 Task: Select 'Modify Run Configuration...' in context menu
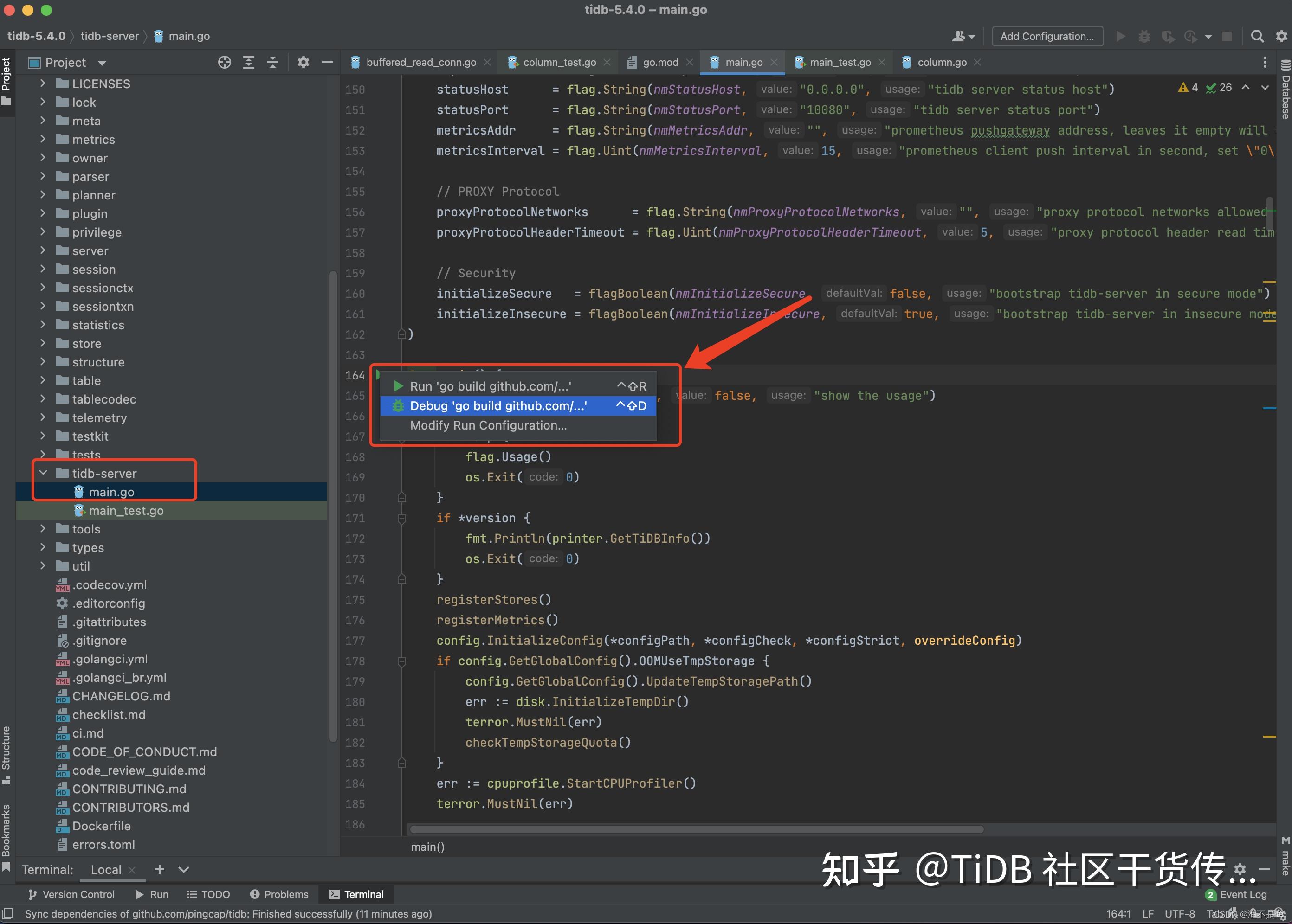click(488, 425)
